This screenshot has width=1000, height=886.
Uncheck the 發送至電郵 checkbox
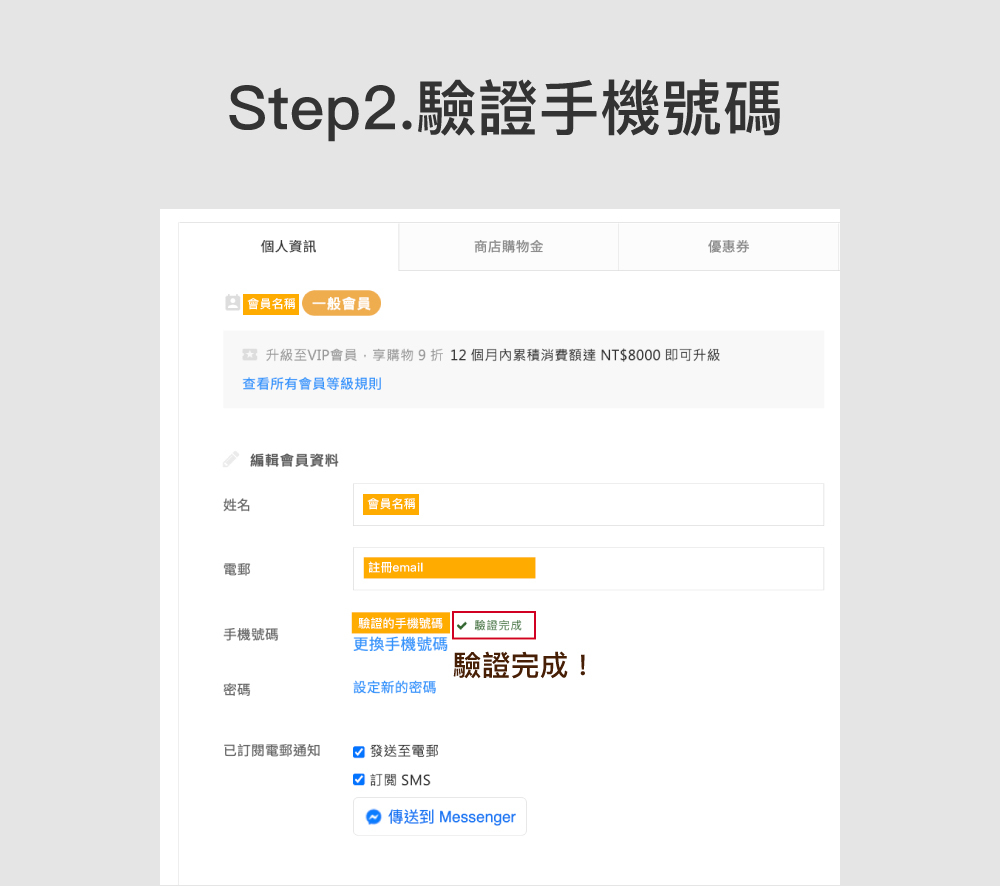pos(359,751)
